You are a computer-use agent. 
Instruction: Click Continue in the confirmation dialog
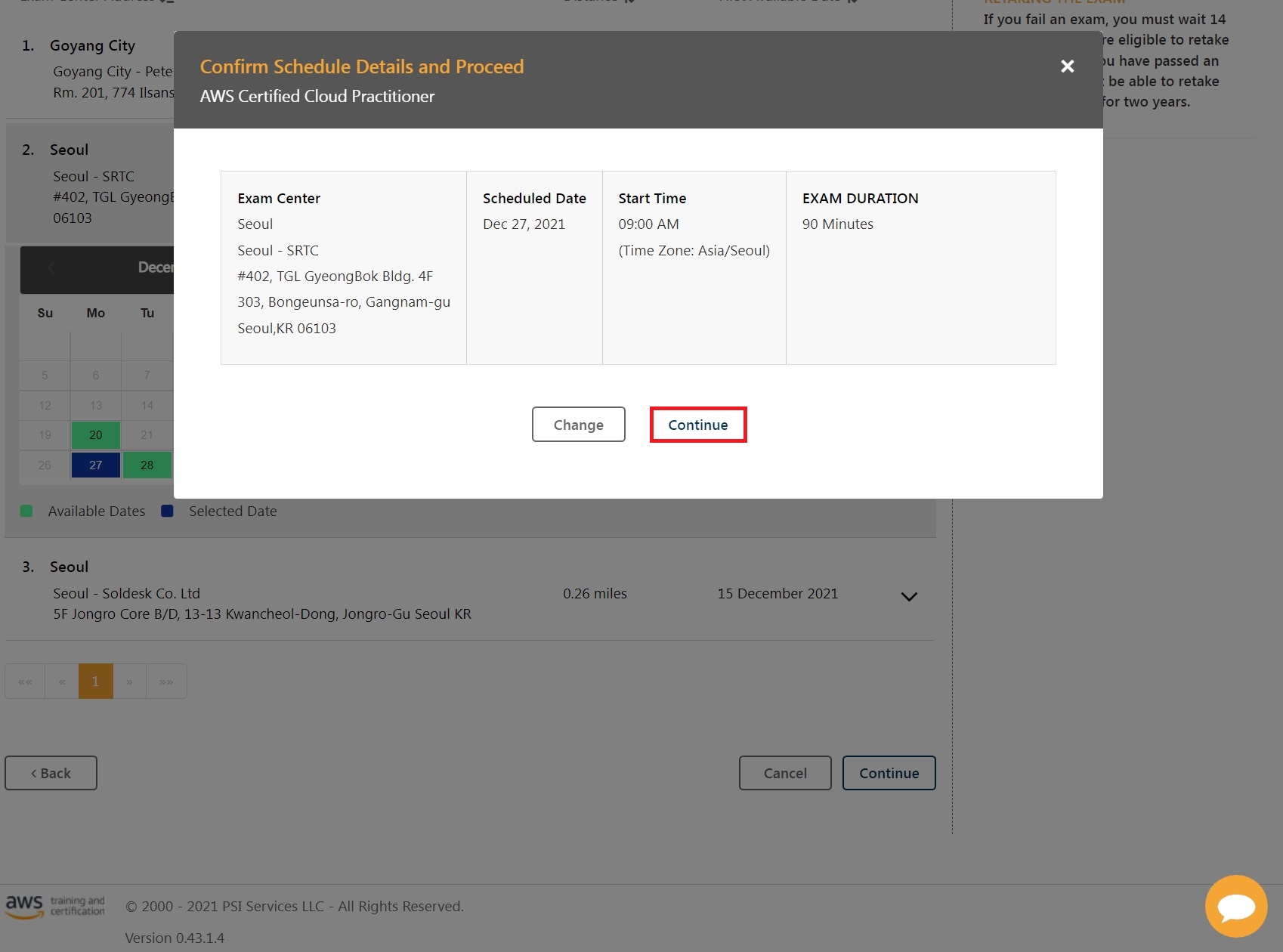tap(698, 425)
